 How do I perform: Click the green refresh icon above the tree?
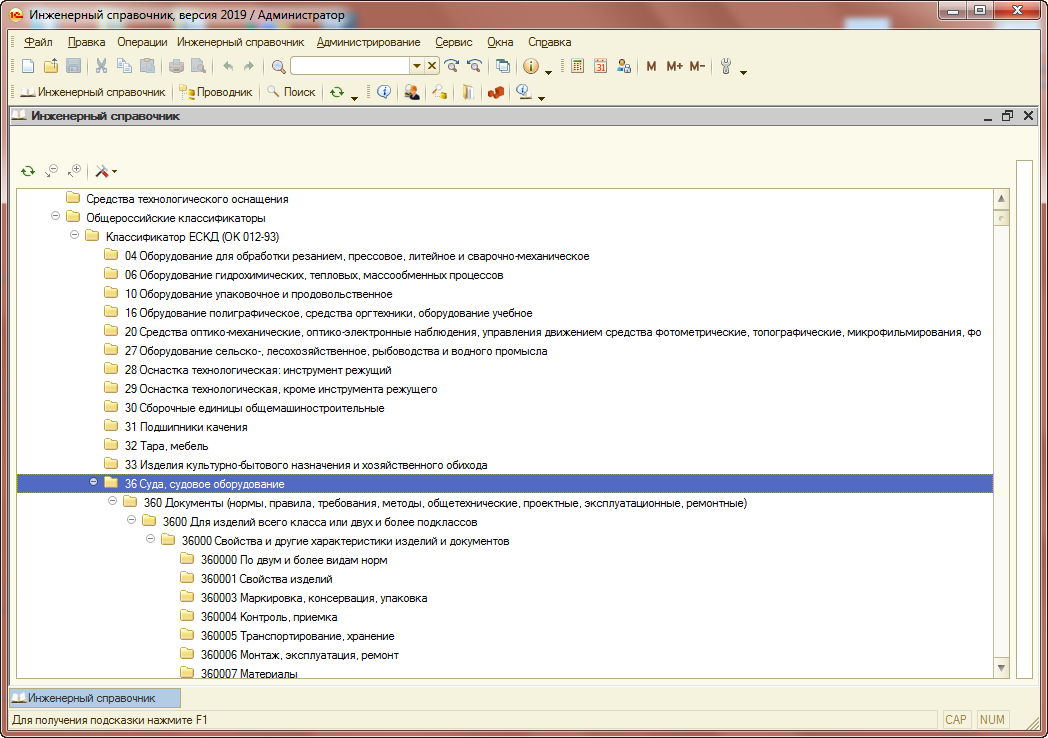pyautogui.click(x=28, y=171)
